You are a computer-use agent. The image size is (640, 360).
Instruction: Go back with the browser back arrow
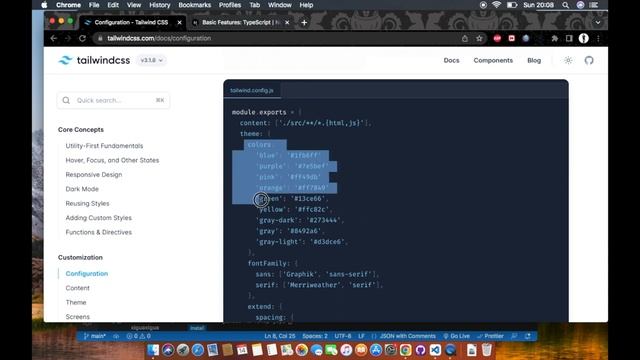point(54,38)
